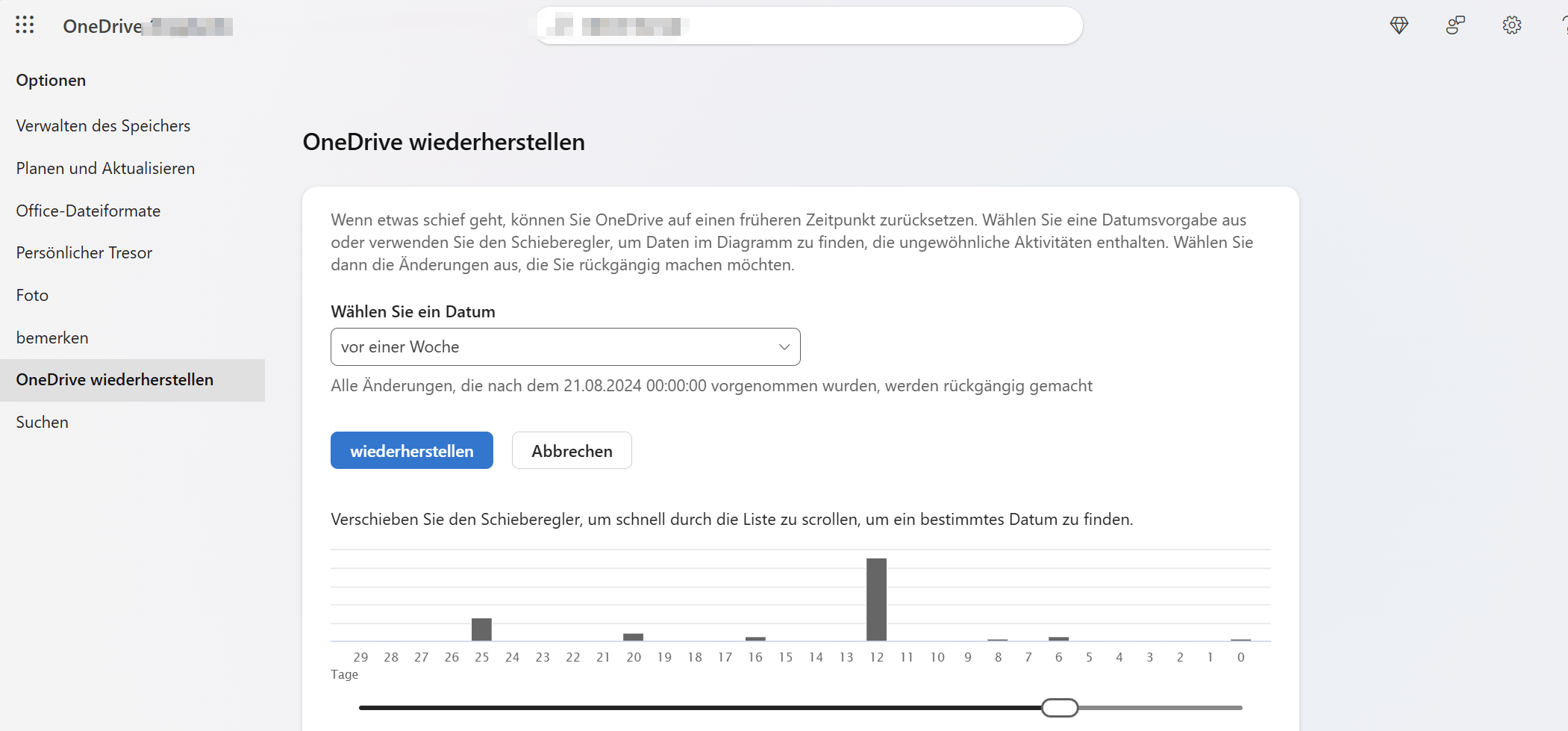This screenshot has width=1568, height=731.
Task: Go to Planen und Aktualisieren
Action: pyautogui.click(x=105, y=168)
